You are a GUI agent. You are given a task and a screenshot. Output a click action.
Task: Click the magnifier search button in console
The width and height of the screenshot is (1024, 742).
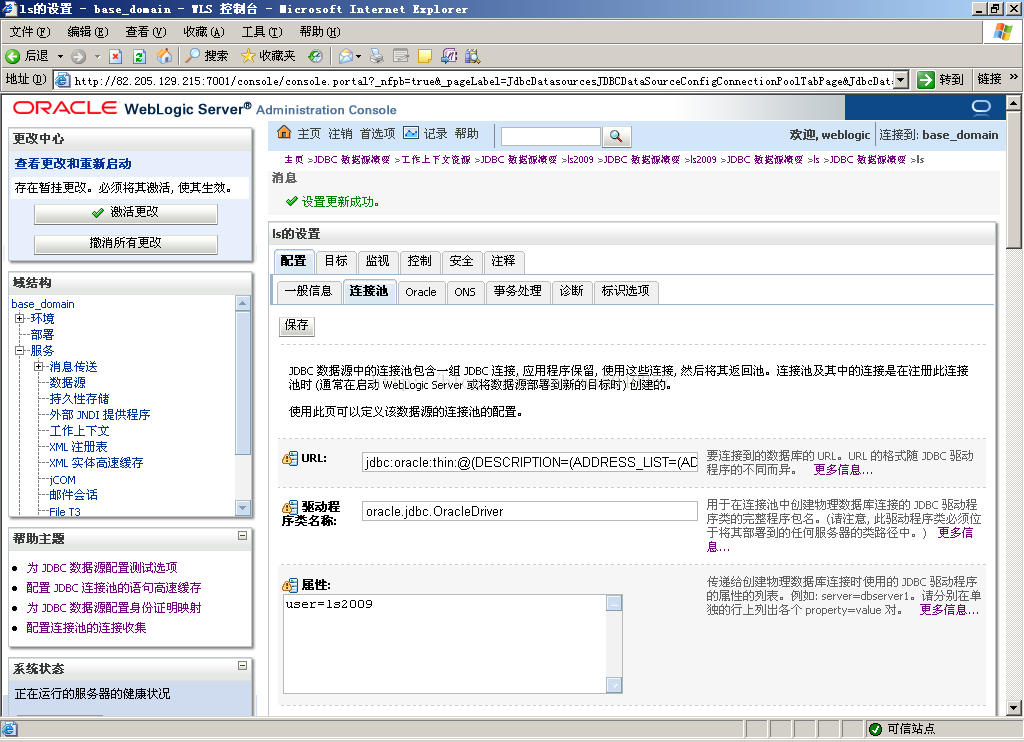617,136
